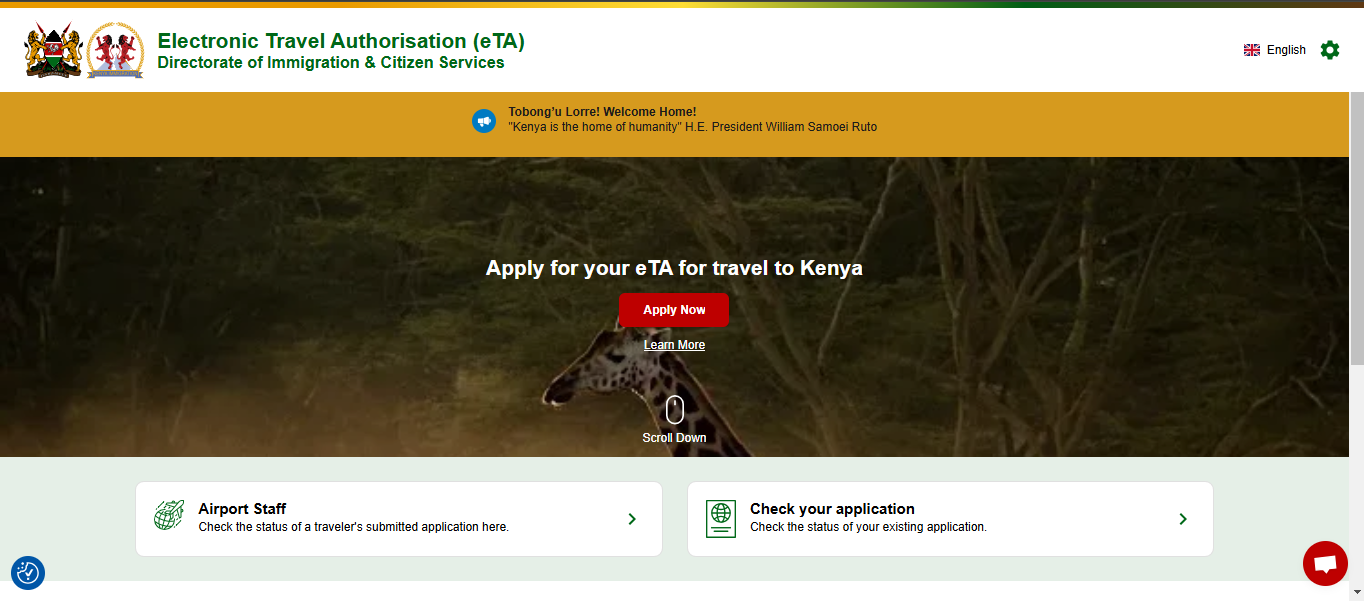The image size is (1364, 601).
Task: Open the Airport Staff card heading
Action: point(243,509)
